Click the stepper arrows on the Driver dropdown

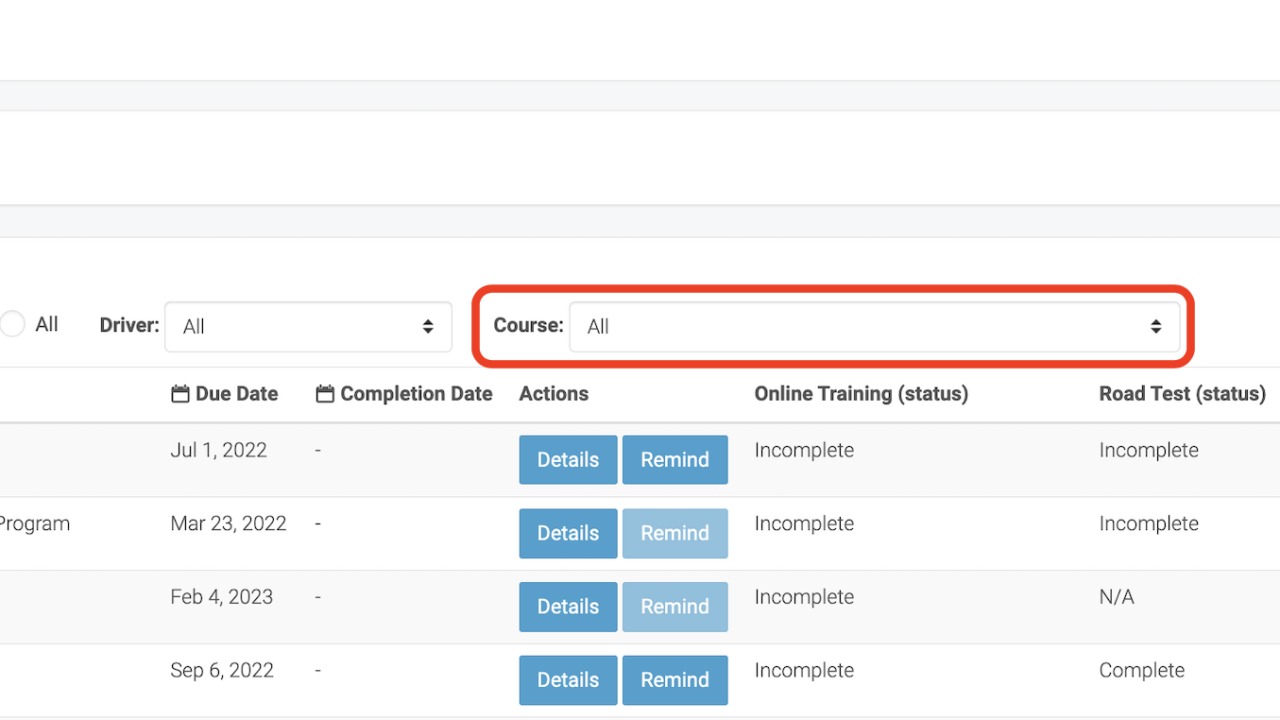pyautogui.click(x=429, y=326)
